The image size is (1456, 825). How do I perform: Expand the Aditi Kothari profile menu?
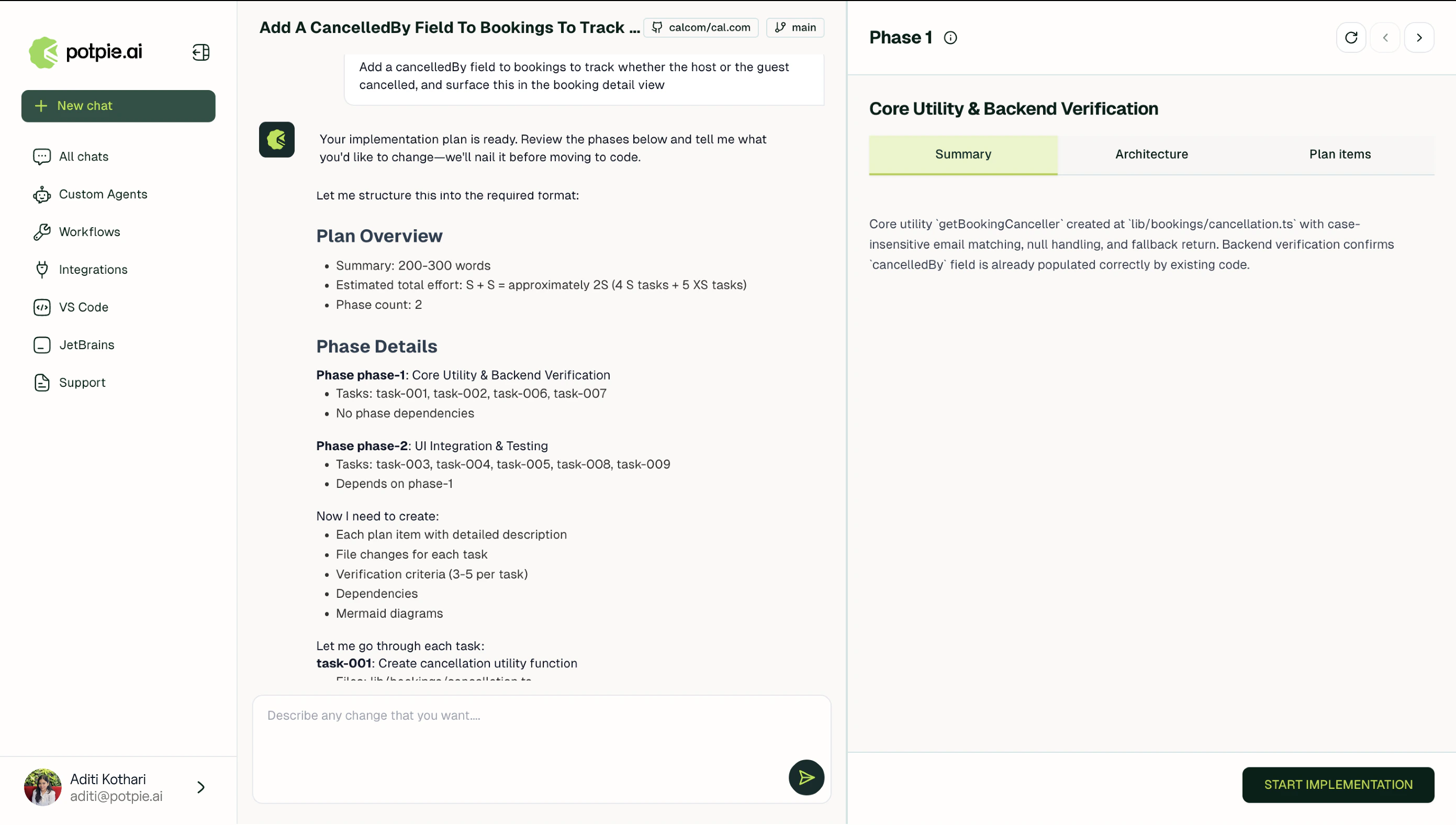point(200,787)
